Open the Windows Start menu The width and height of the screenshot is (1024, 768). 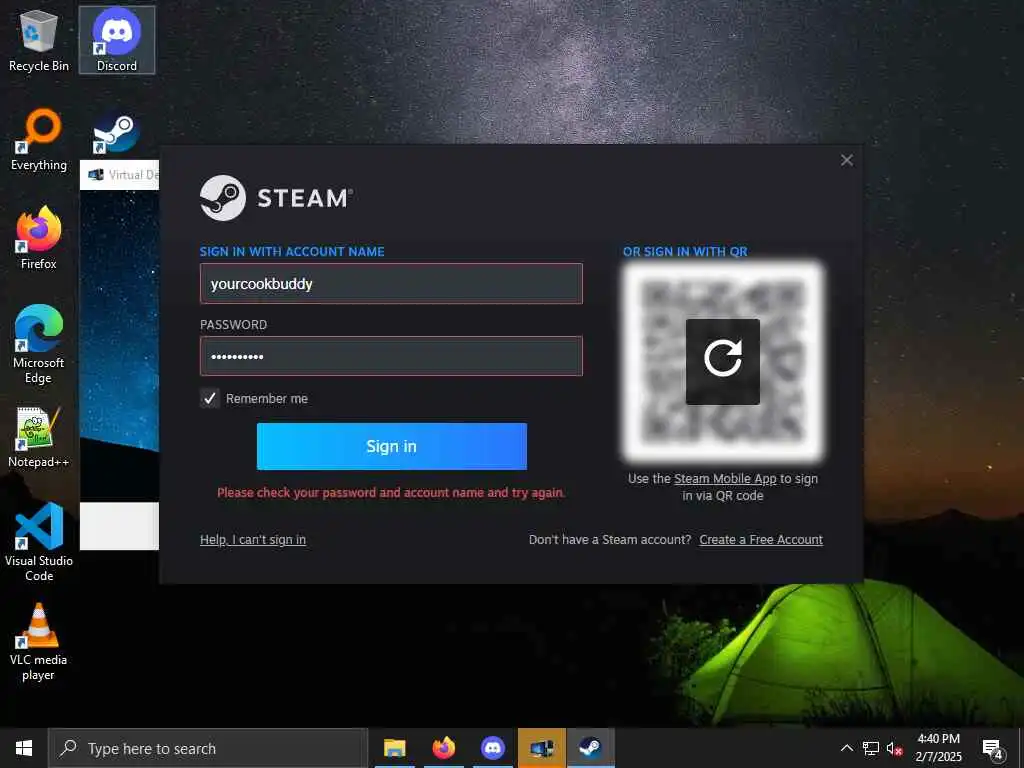(24, 748)
